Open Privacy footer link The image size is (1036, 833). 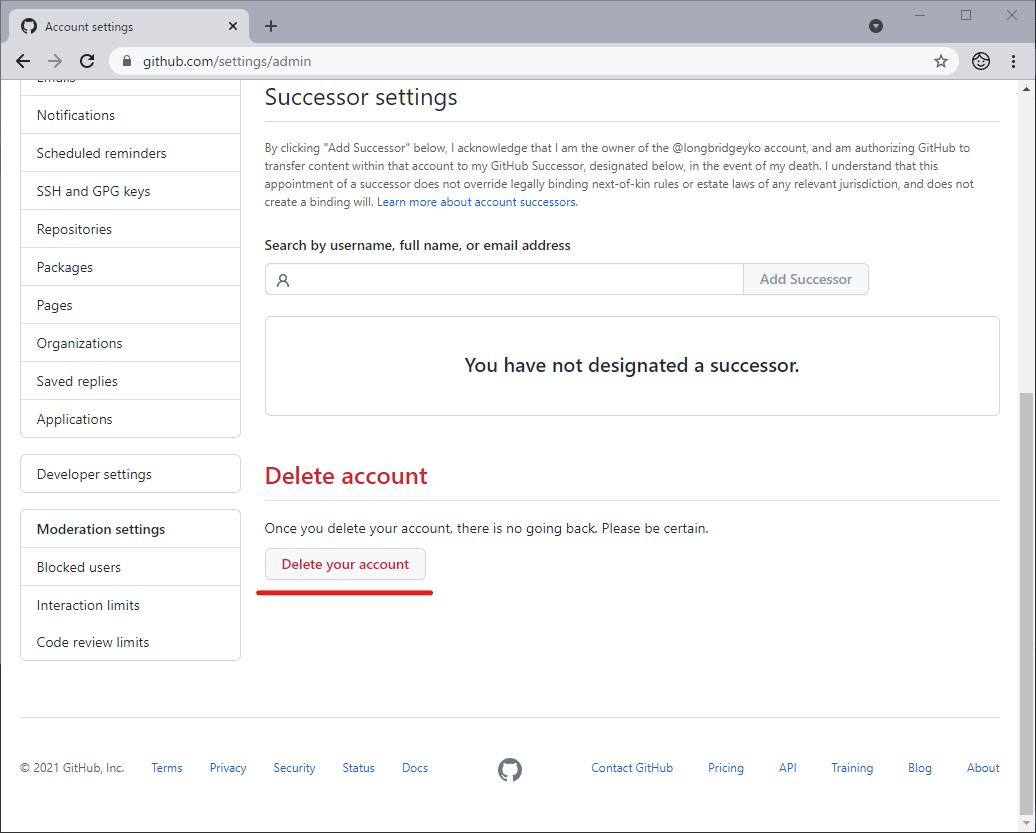pos(227,768)
